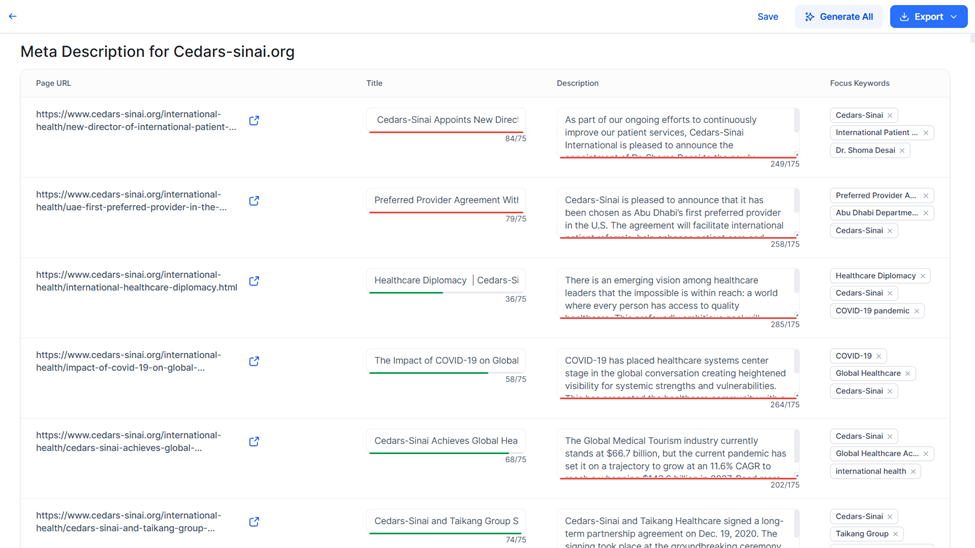Remove 'COVID-19' keyword tag

[x=879, y=356]
